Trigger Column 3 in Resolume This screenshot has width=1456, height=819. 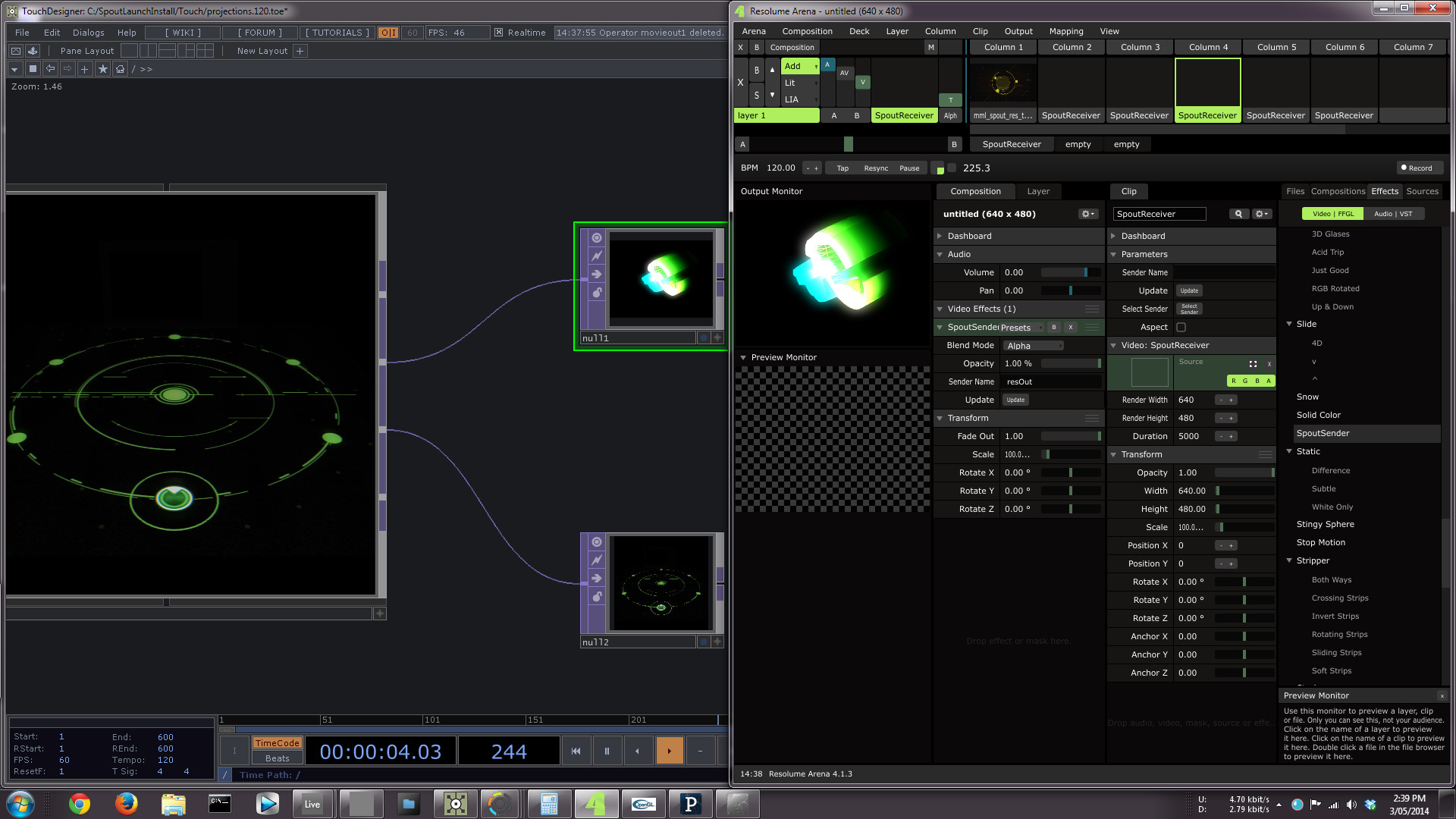[1140, 47]
